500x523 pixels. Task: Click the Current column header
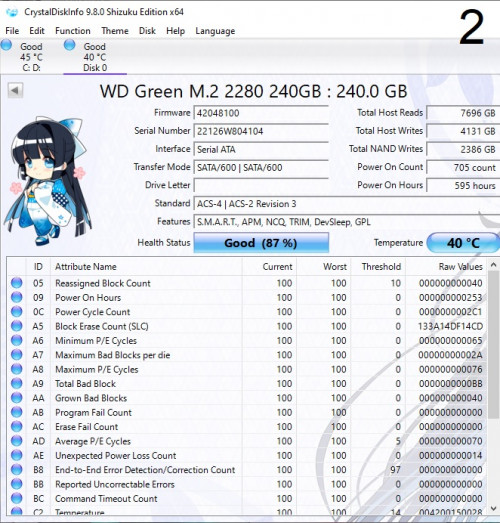coord(269,267)
